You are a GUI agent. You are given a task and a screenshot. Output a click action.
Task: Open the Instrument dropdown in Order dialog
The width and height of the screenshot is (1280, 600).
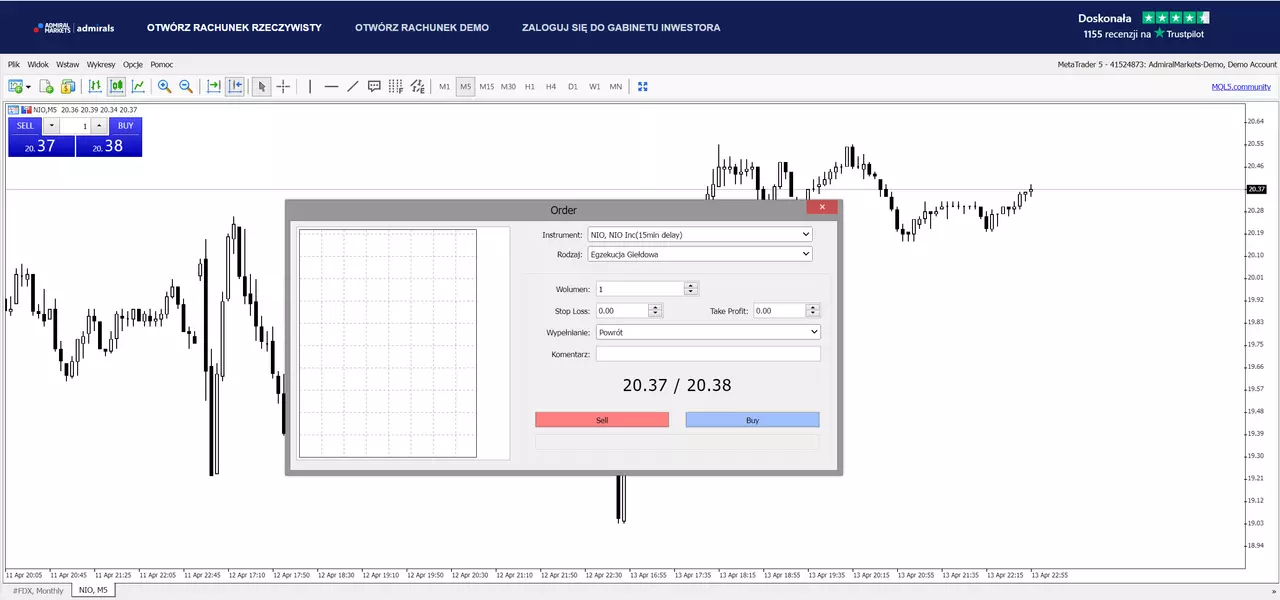tap(700, 235)
